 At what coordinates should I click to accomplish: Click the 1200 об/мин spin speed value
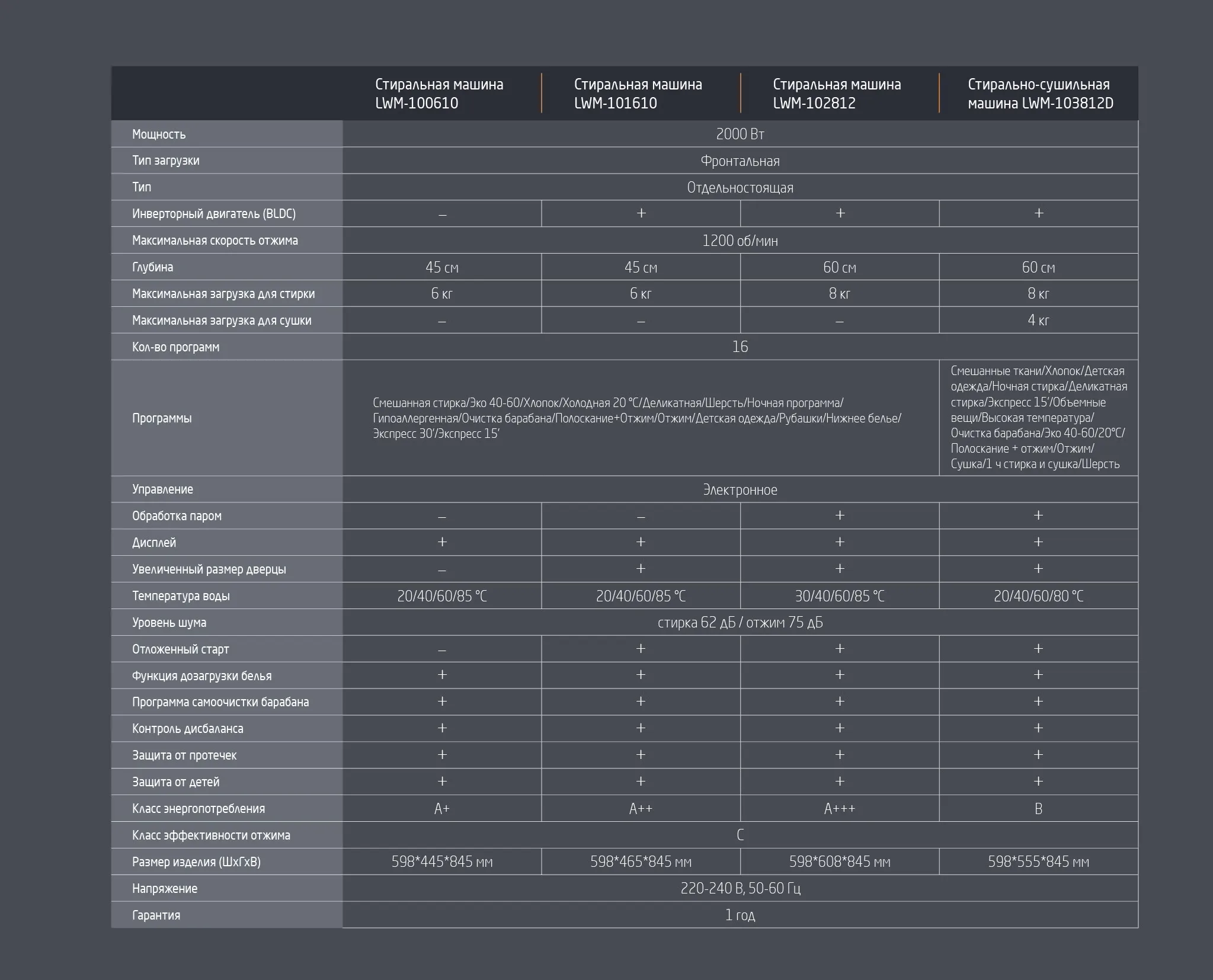(x=740, y=241)
